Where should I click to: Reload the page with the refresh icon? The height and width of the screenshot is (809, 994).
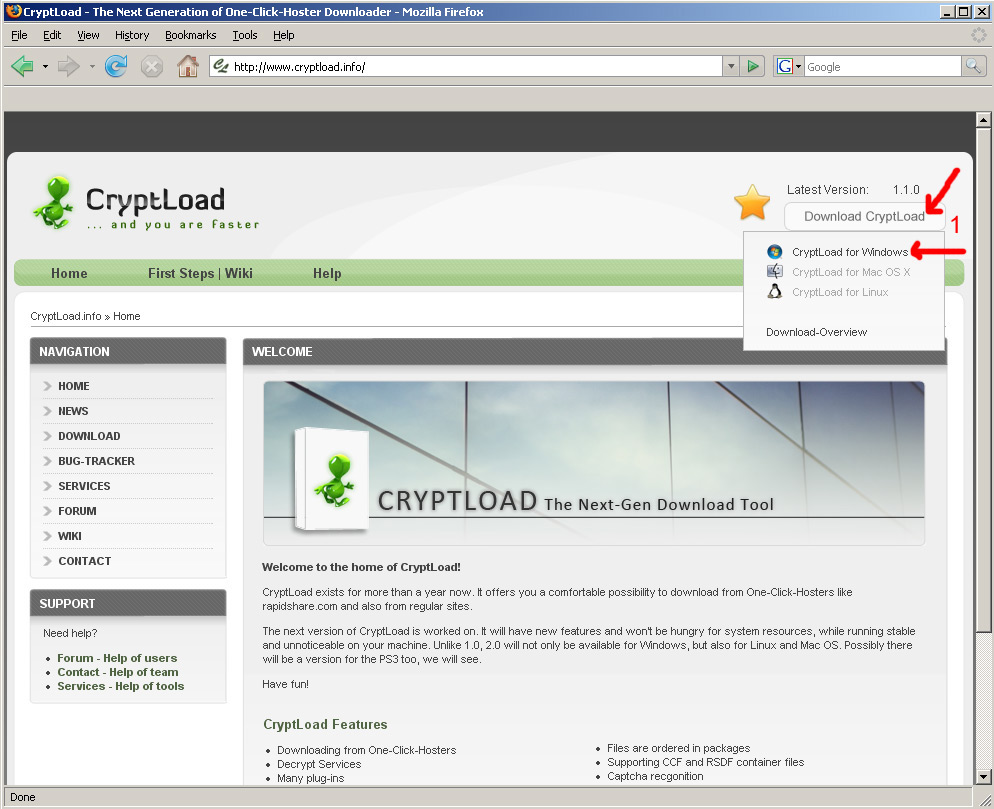116,66
